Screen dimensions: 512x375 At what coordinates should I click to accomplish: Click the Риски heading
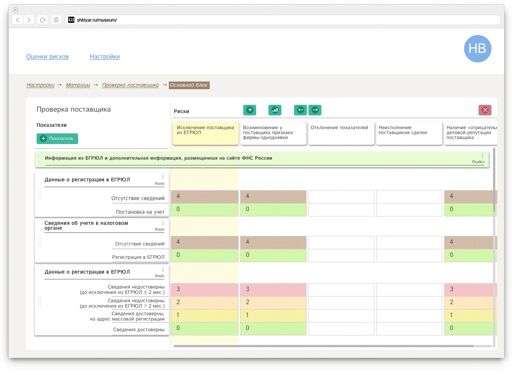pyautogui.click(x=181, y=111)
